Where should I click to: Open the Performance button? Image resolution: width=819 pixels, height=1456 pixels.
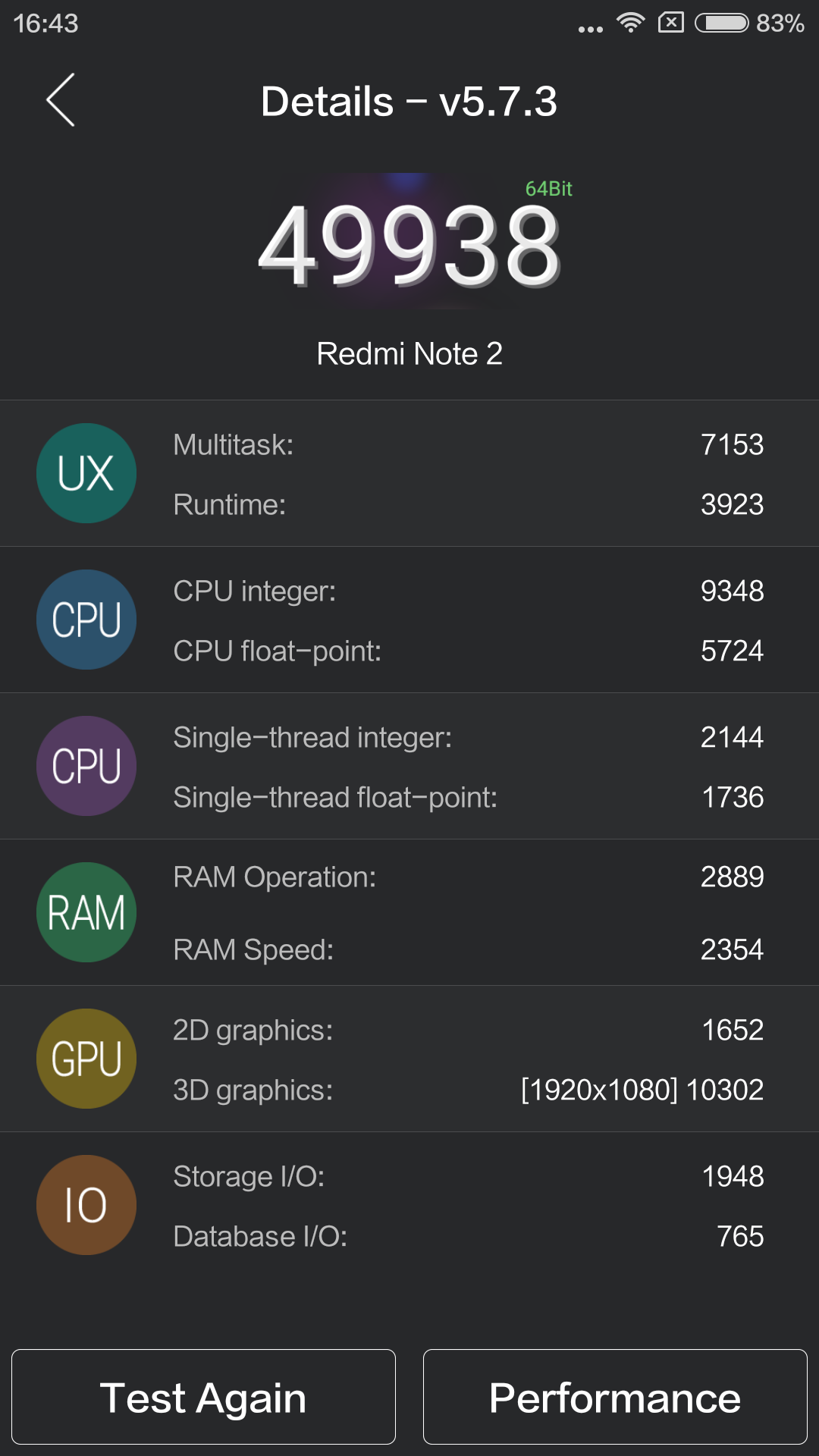click(615, 1397)
